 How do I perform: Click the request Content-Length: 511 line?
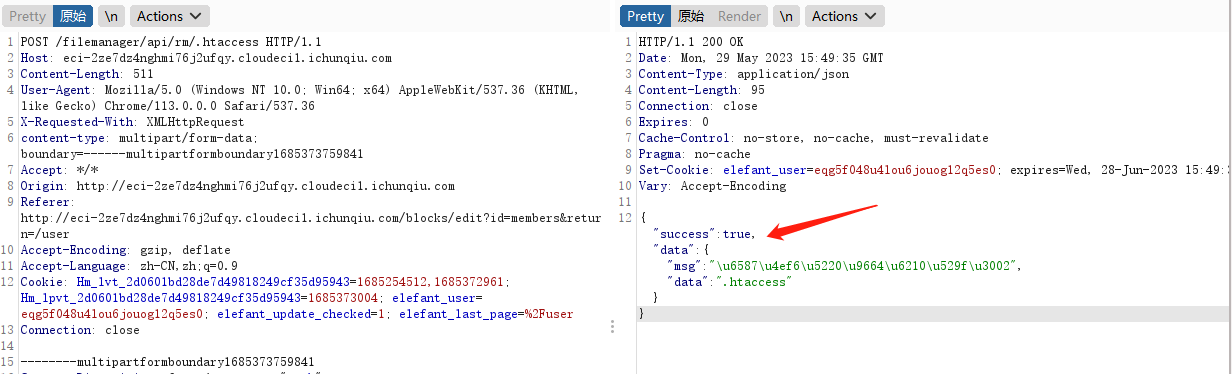tap(87, 74)
